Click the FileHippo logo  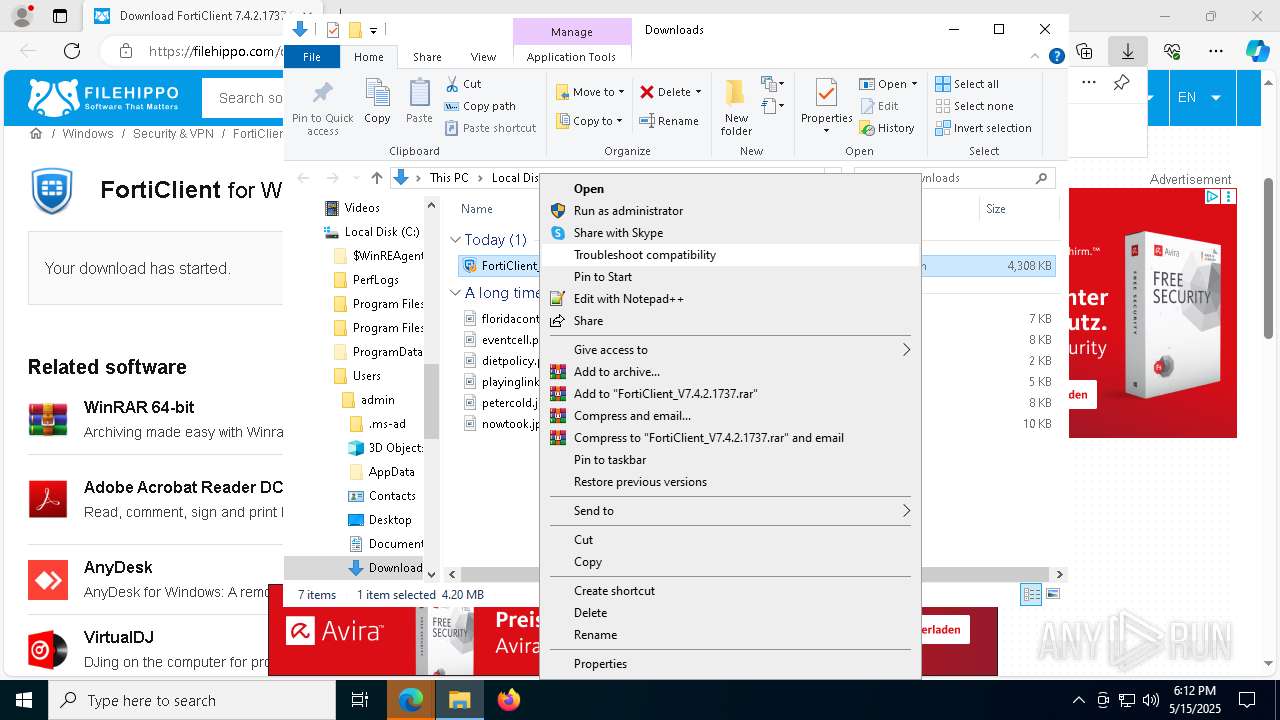click(103, 97)
